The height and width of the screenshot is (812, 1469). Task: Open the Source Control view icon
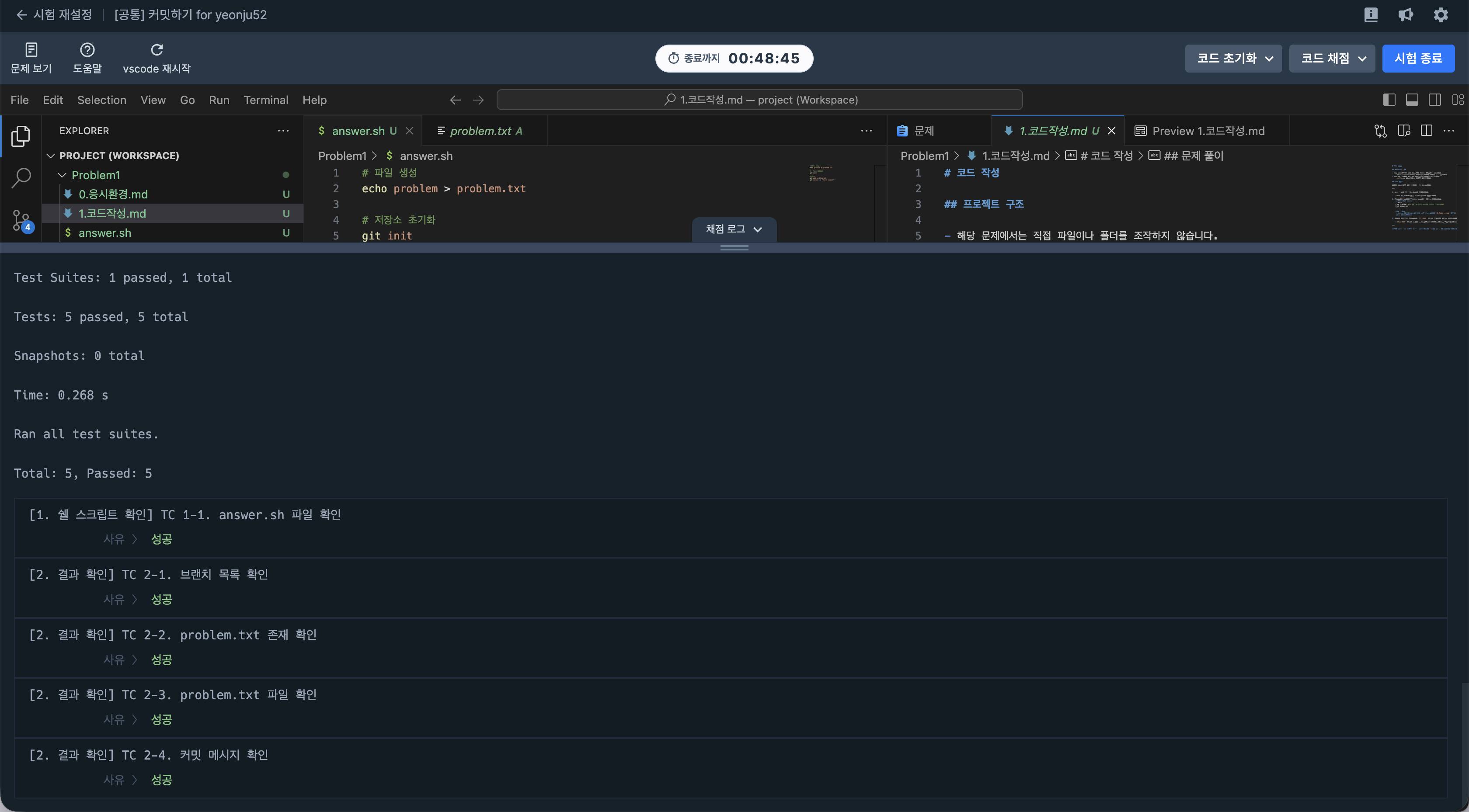coord(21,219)
